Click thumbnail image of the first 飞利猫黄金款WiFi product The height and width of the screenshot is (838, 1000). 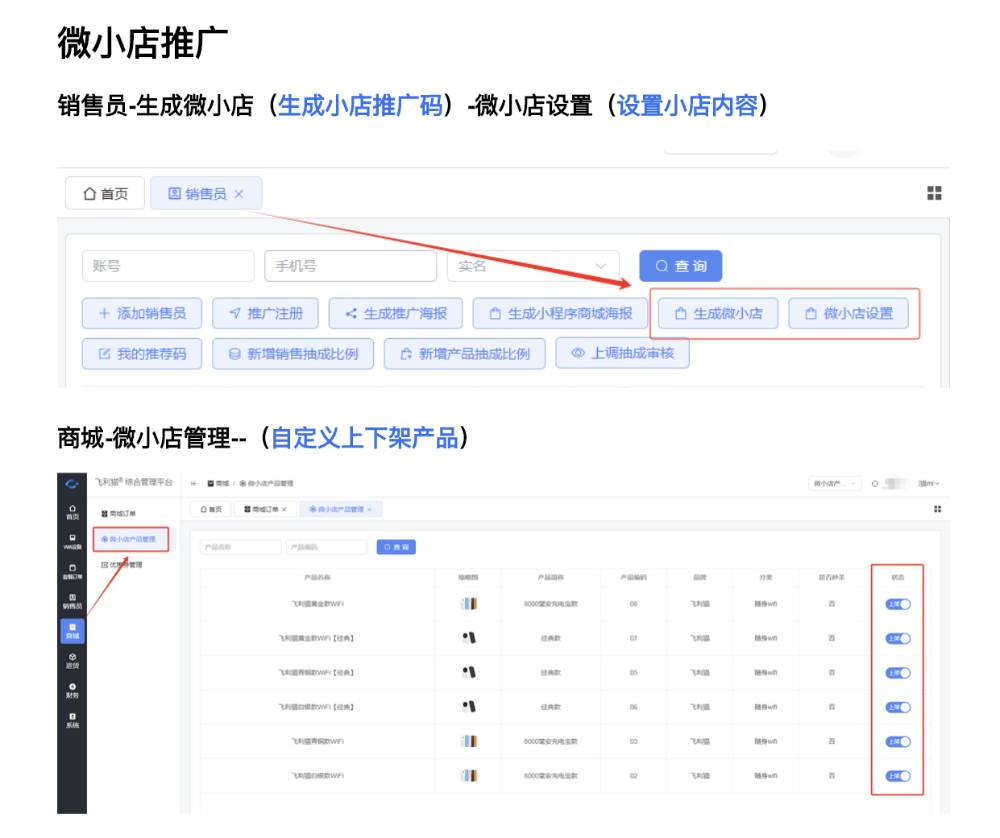click(x=468, y=604)
